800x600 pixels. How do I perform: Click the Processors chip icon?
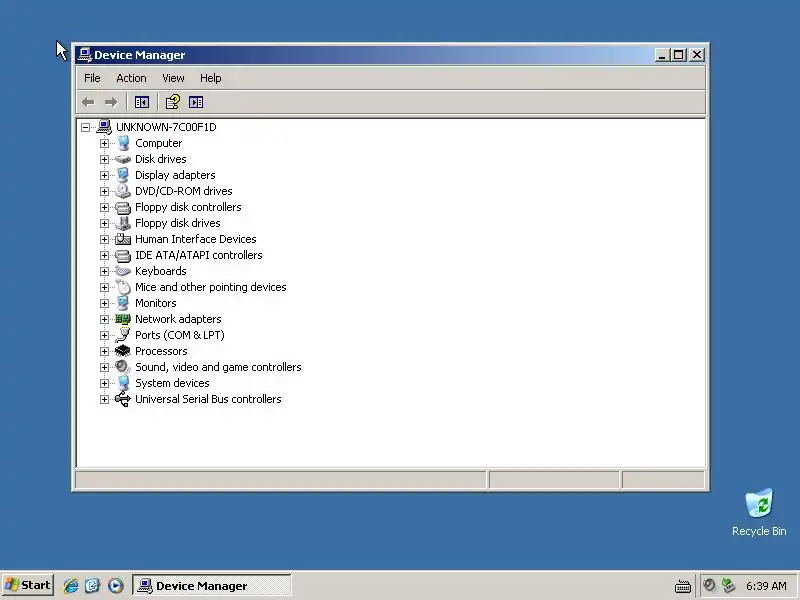pyautogui.click(x=123, y=351)
